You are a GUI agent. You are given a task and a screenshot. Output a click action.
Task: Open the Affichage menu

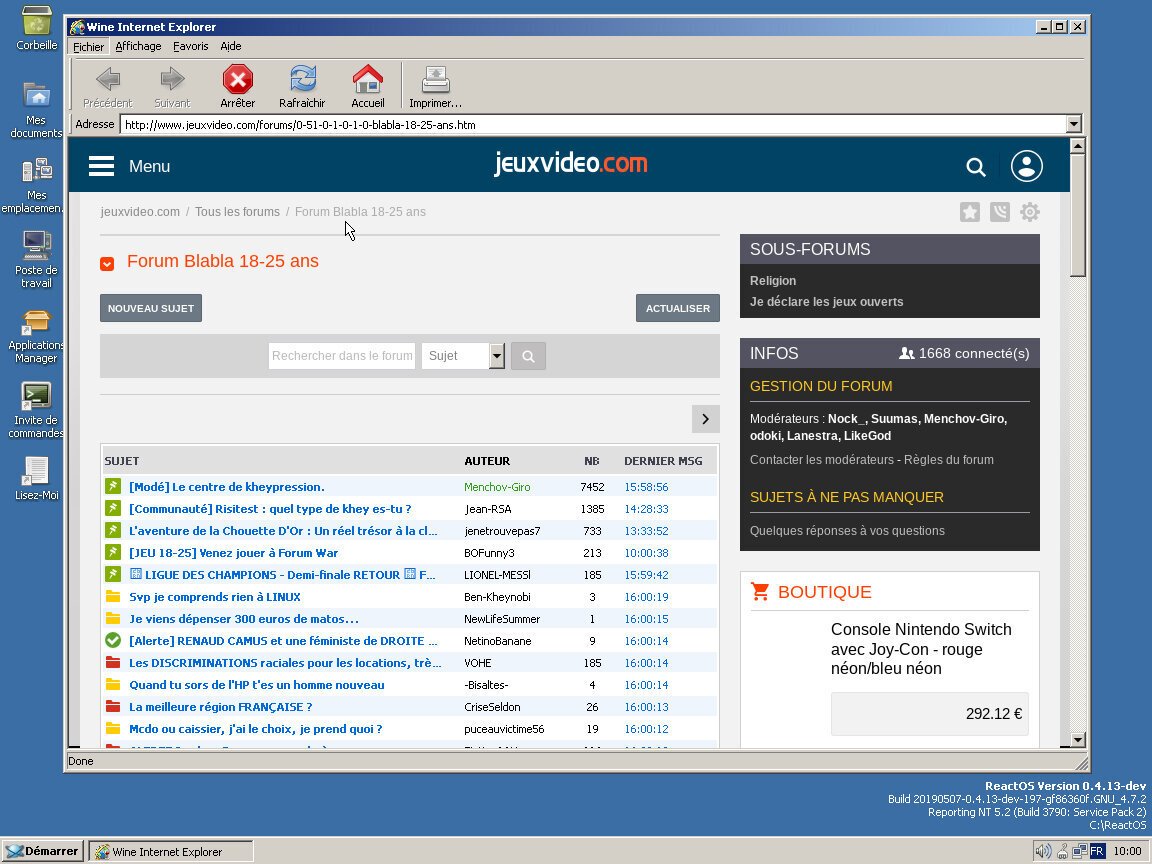138,46
